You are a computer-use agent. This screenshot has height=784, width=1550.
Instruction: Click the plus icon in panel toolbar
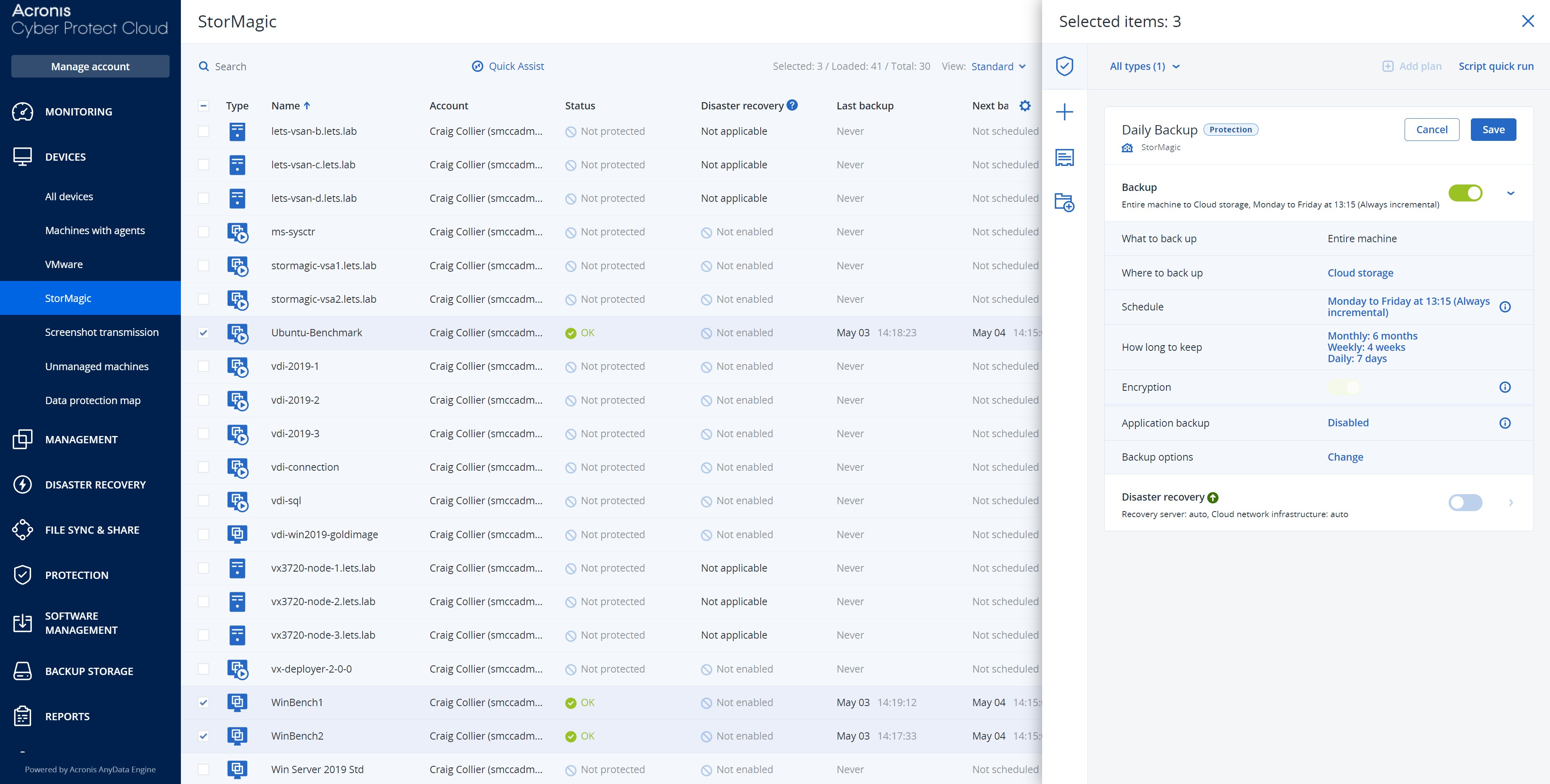tap(1064, 112)
